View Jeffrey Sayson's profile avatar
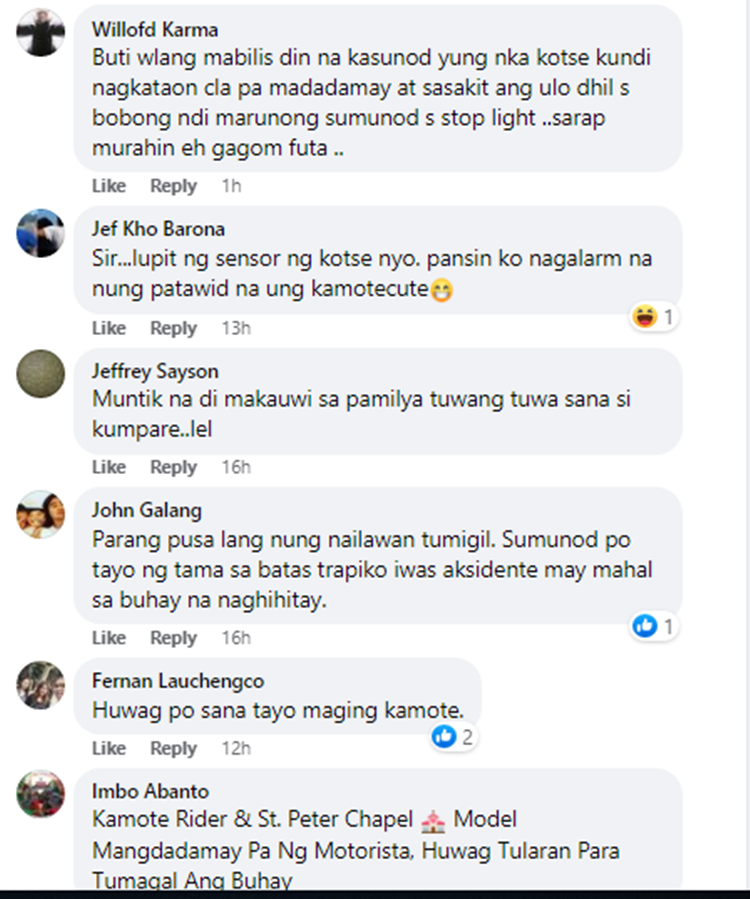 click(40, 373)
